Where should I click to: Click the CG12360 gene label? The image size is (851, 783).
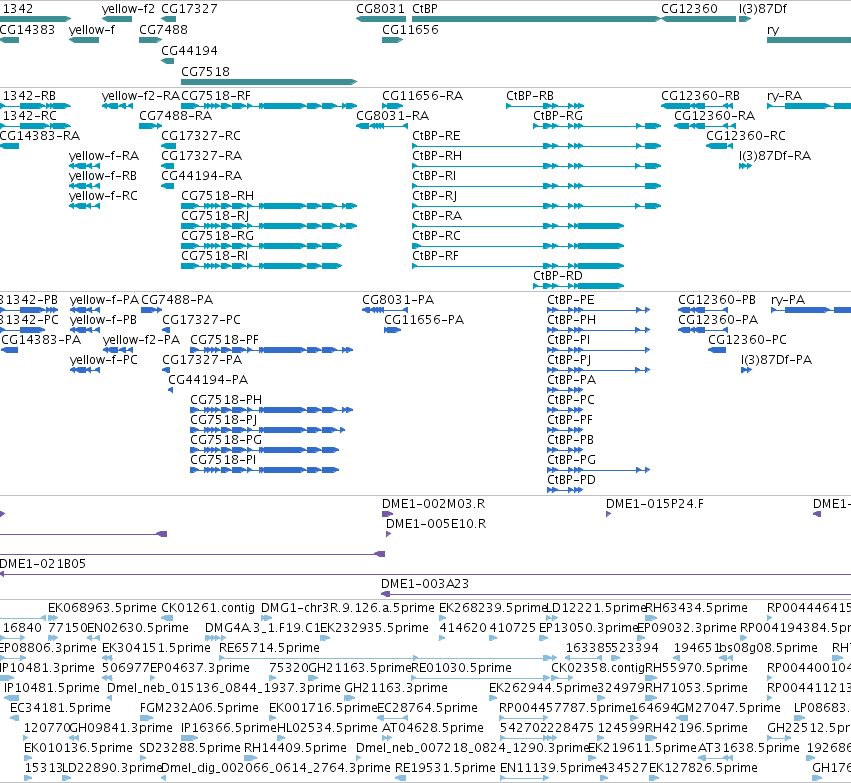(x=689, y=9)
